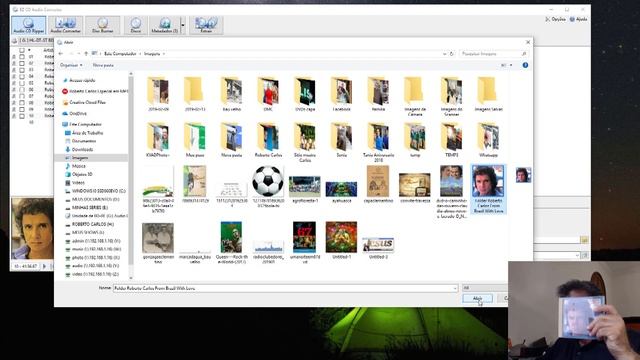Screen dimensions: 640x360
Task: Expand the Organizar dropdown menu
Action: click(x=71, y=65)
